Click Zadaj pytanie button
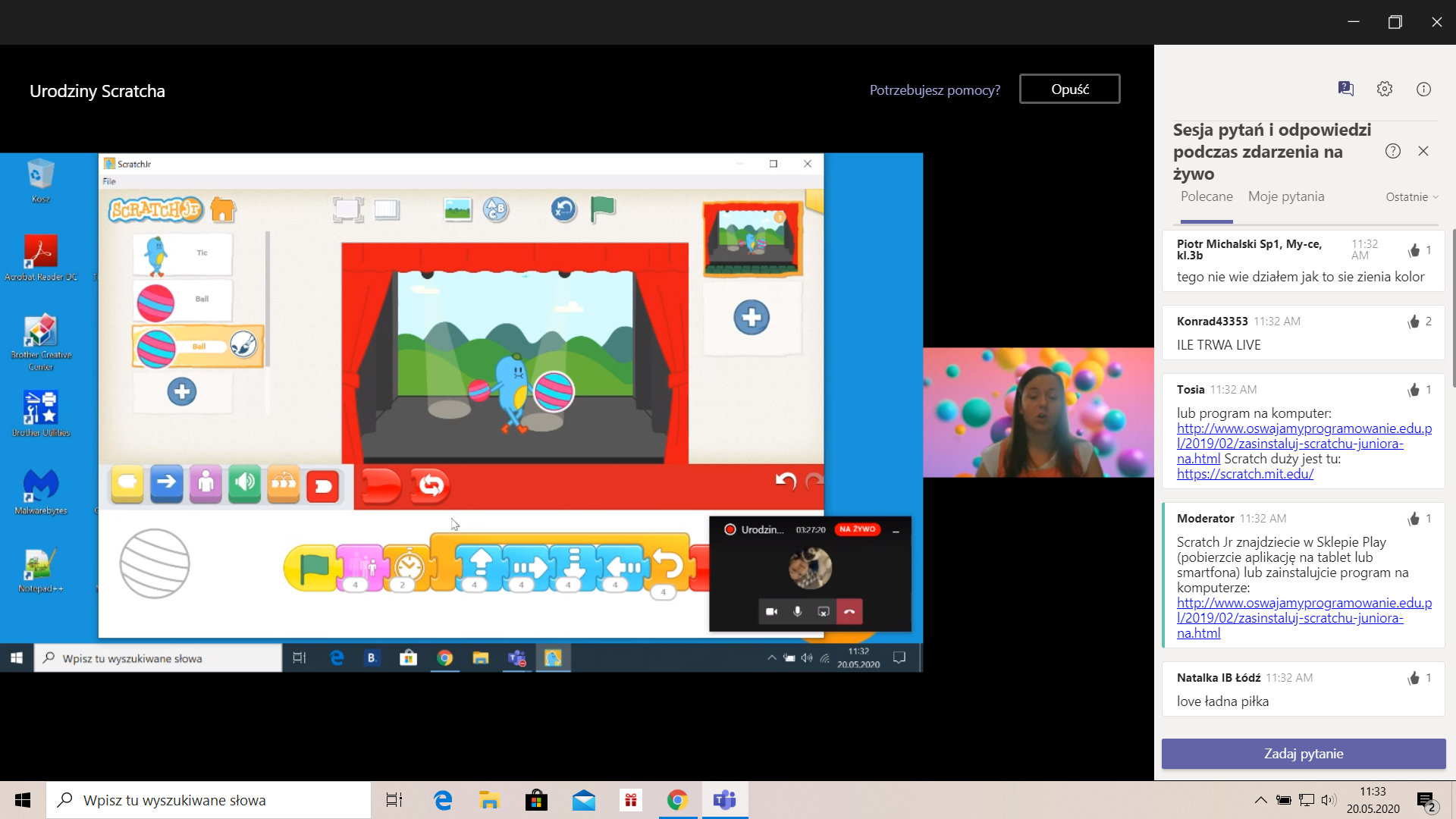Screen dimensions: 1456x819 click(1304, 754)
